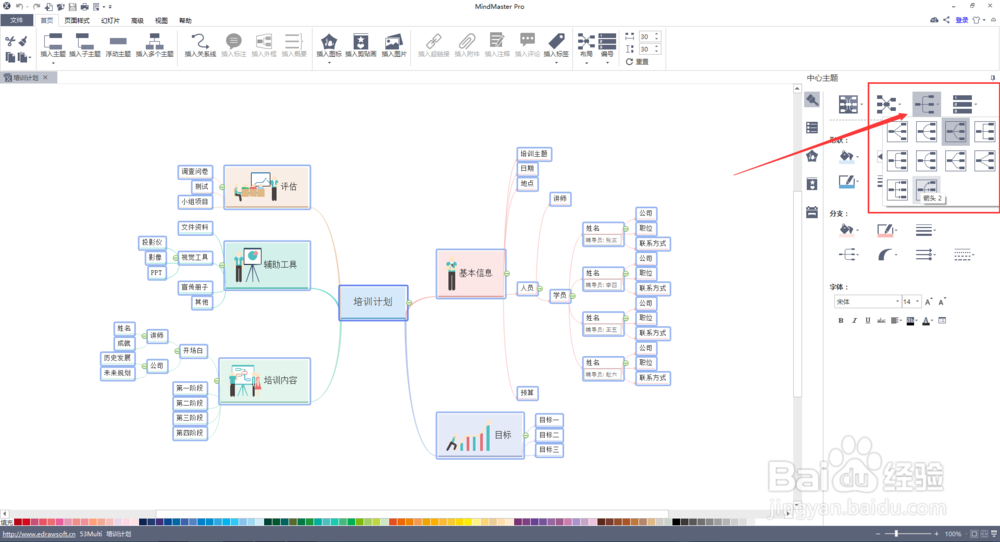Viewport: 1000px width, 542px height.
Task: Open the format brush side panel tab
Action: [812, 100]
